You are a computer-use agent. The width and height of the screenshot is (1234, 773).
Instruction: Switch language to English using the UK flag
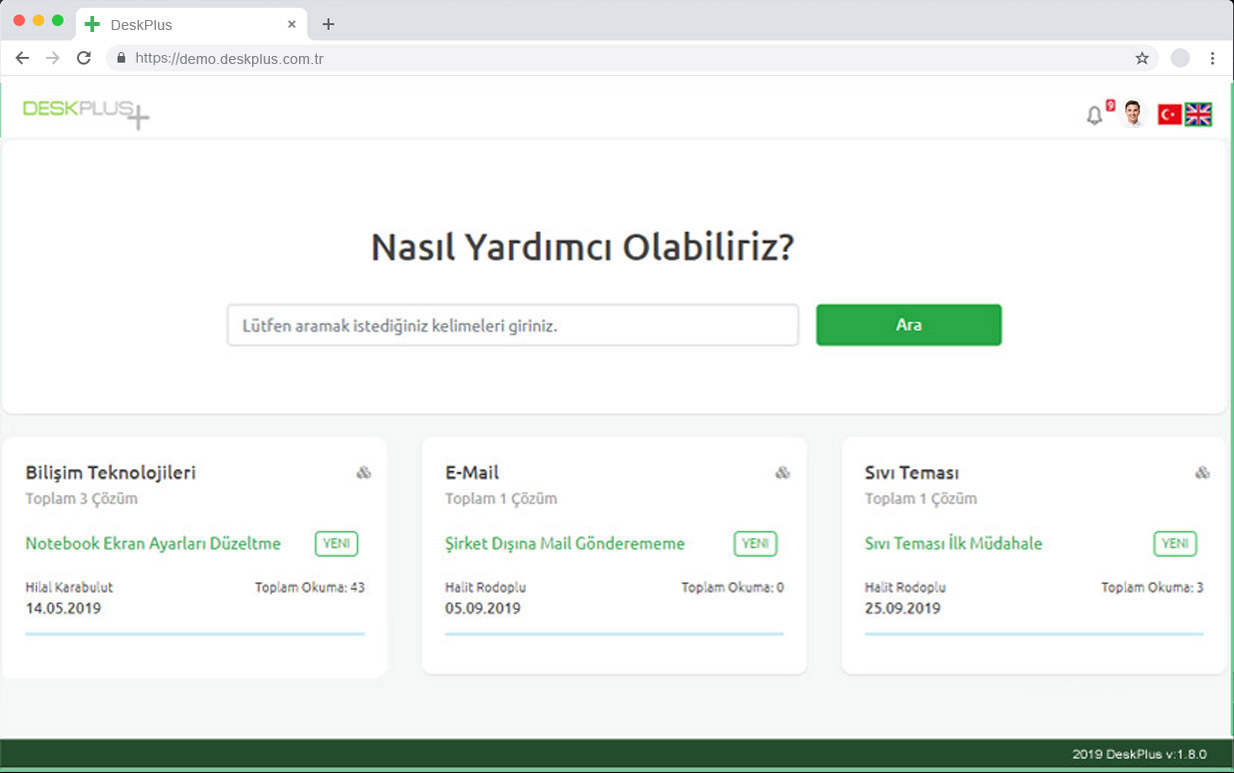[1198, 114]
